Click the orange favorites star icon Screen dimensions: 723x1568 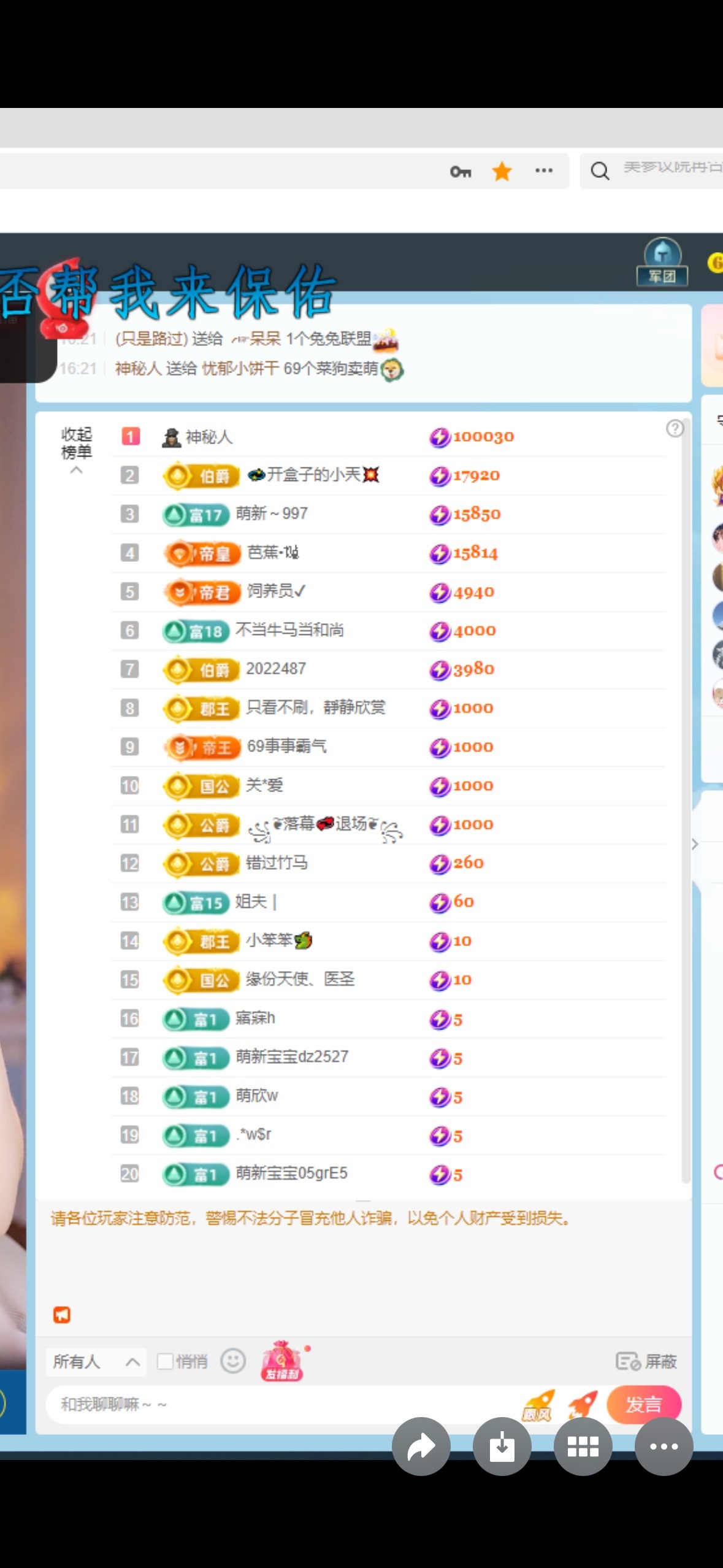(x=502, y=172)
